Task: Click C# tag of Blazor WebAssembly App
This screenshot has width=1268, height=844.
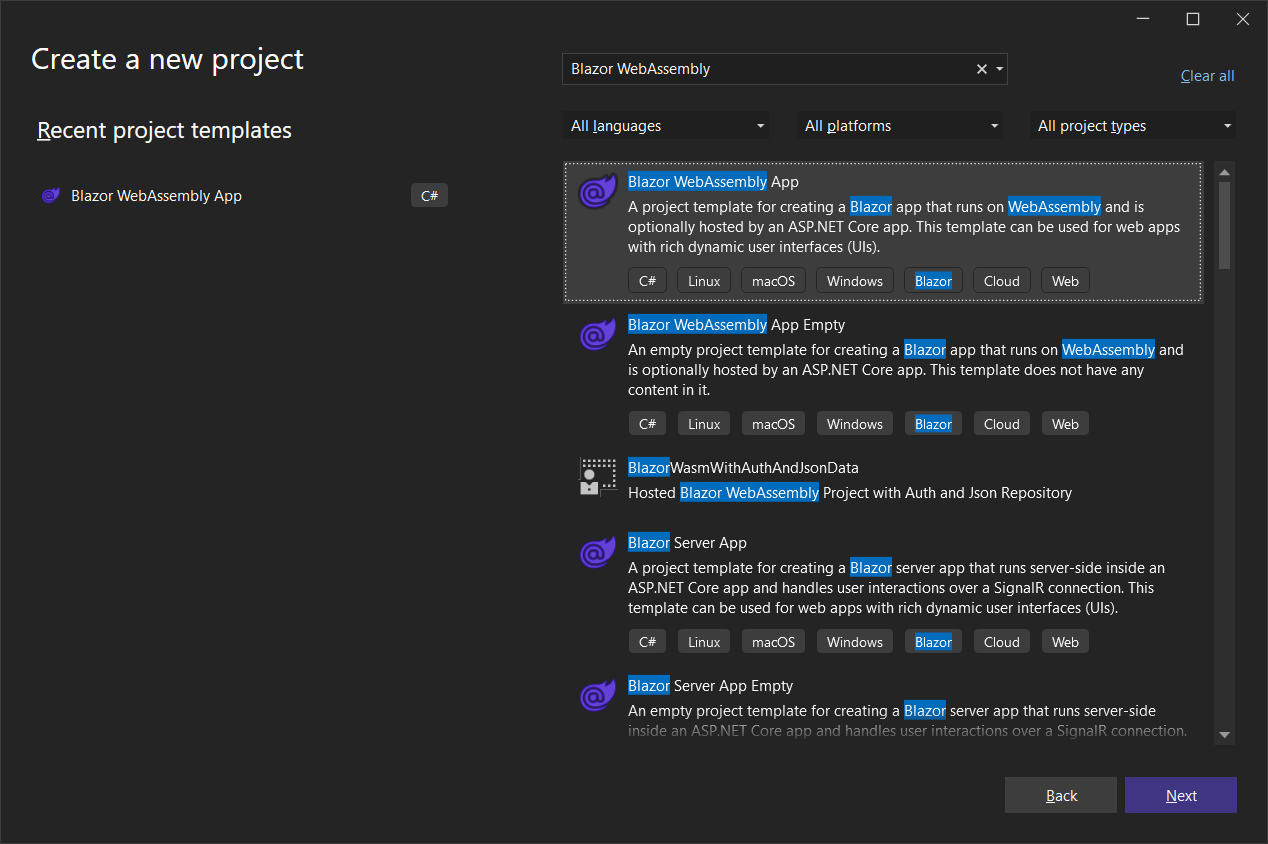Action: click(x=647, y=281)
